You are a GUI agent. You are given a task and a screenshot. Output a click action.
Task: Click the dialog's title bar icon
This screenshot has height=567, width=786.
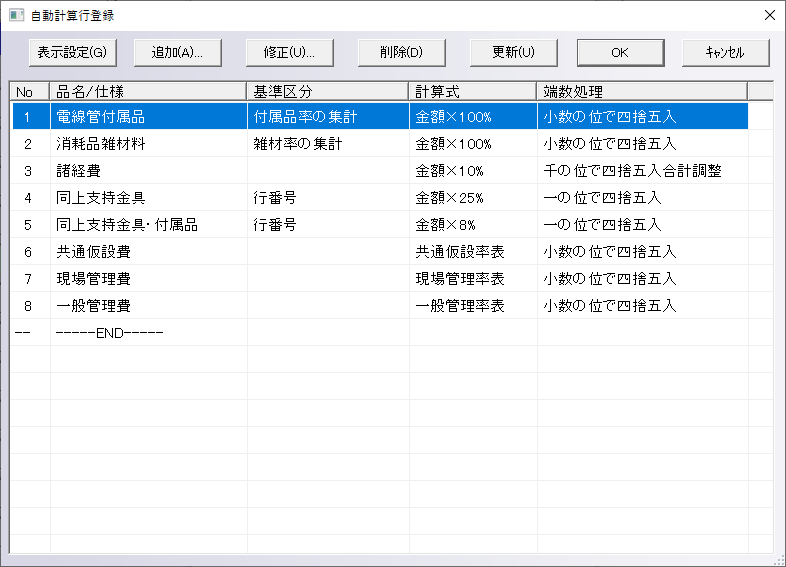click(16, 15)
